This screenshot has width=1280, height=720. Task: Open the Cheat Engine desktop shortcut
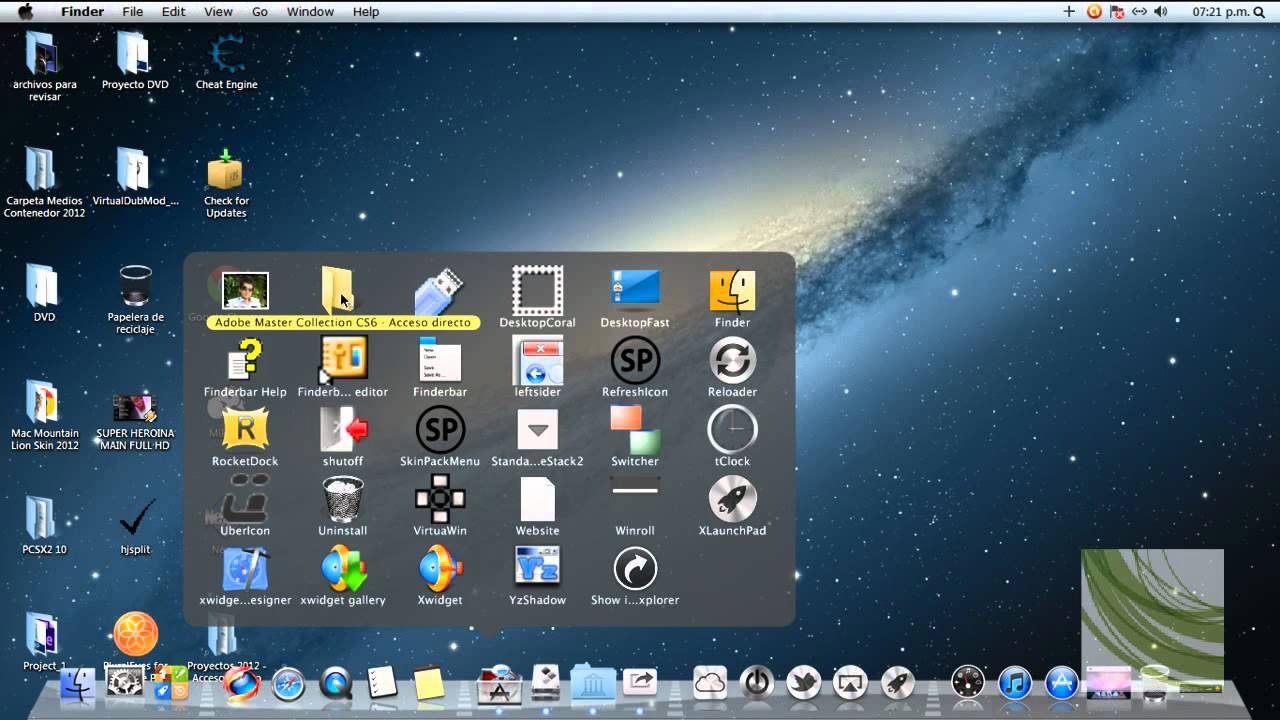(227, 55)
